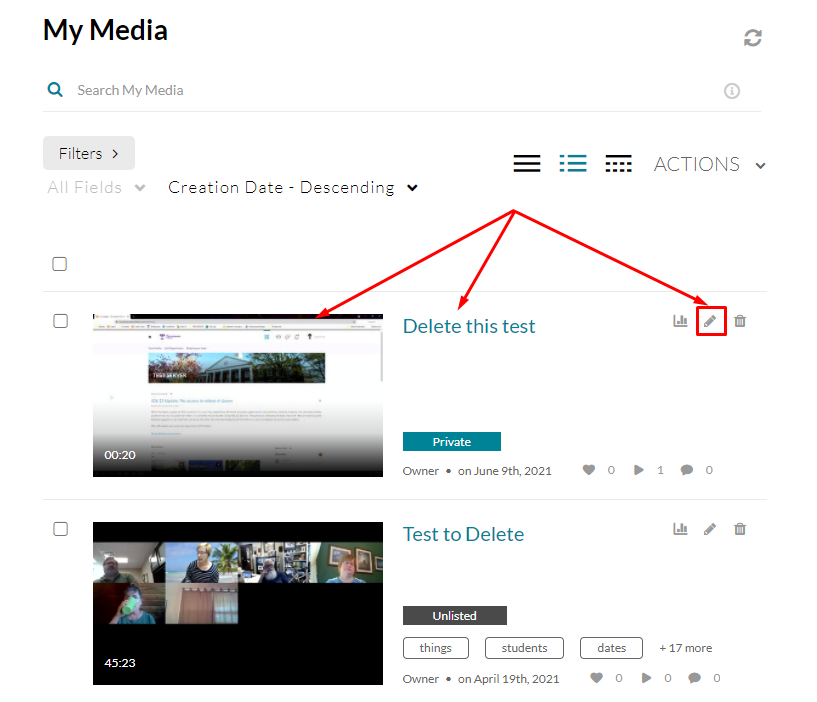Expand the ACTIONS dropdown
Screen dimensions: 817x702
click(x=709, y=165)
